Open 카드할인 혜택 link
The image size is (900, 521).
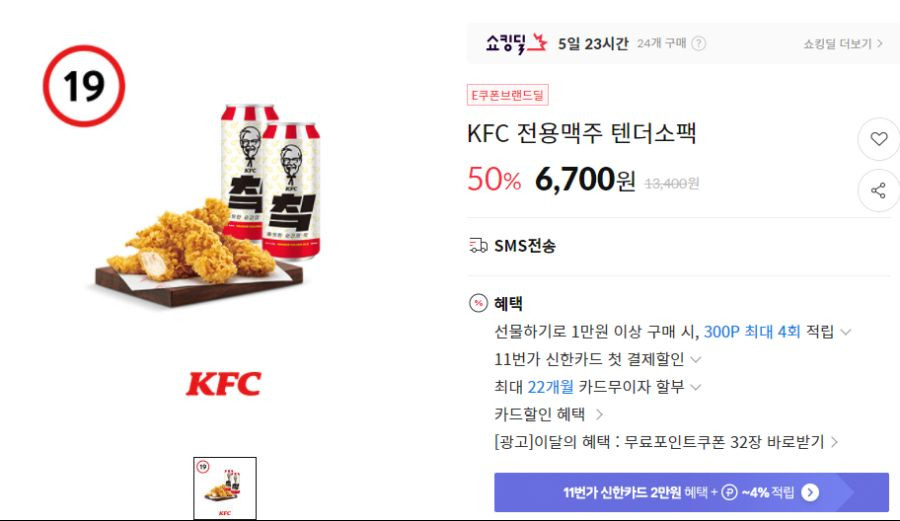point(548,414)
